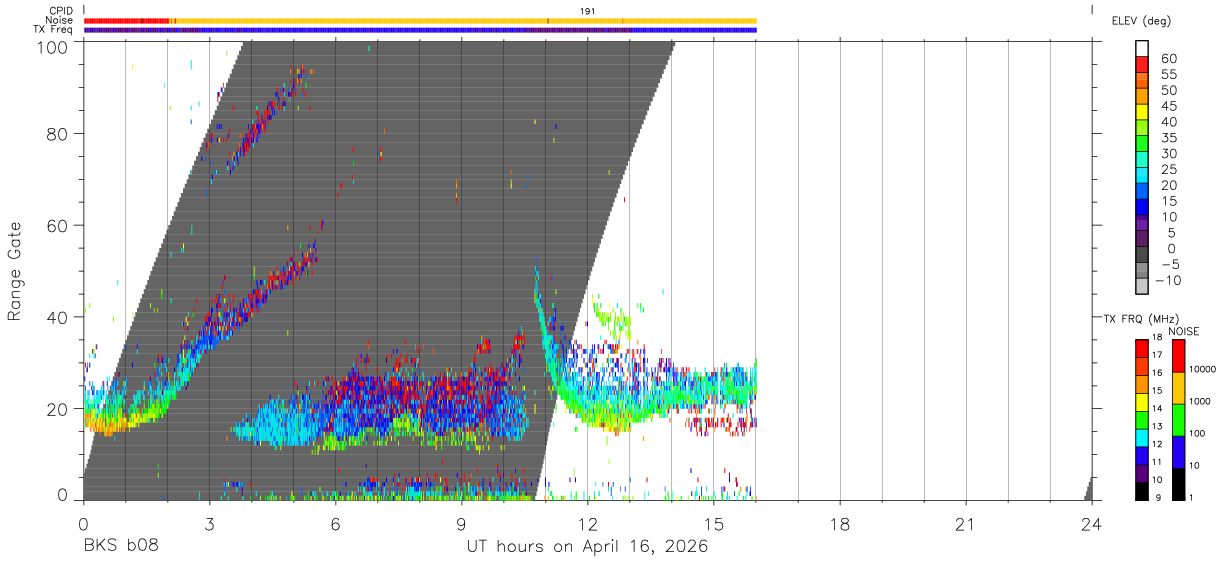The height and width of the screenshot is (567, 1228).
Task: Click the 40 tick on the Range Gate axis
Action: (x=56, y=317)
